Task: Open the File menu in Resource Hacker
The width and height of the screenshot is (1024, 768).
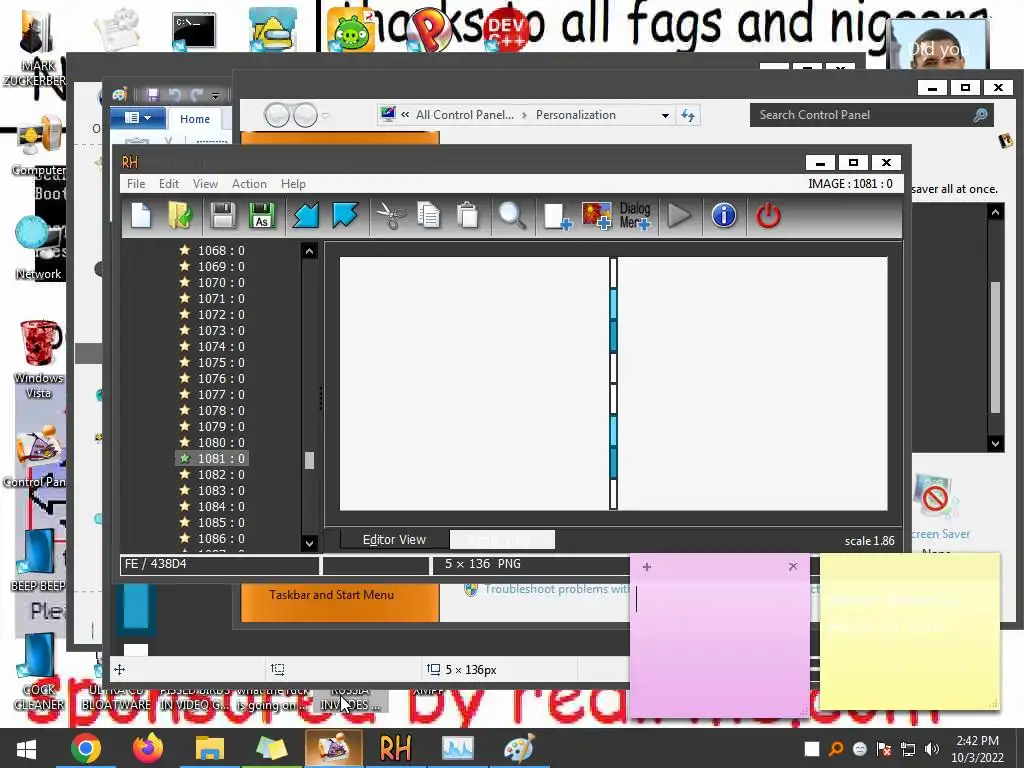Action: point(136,184)
